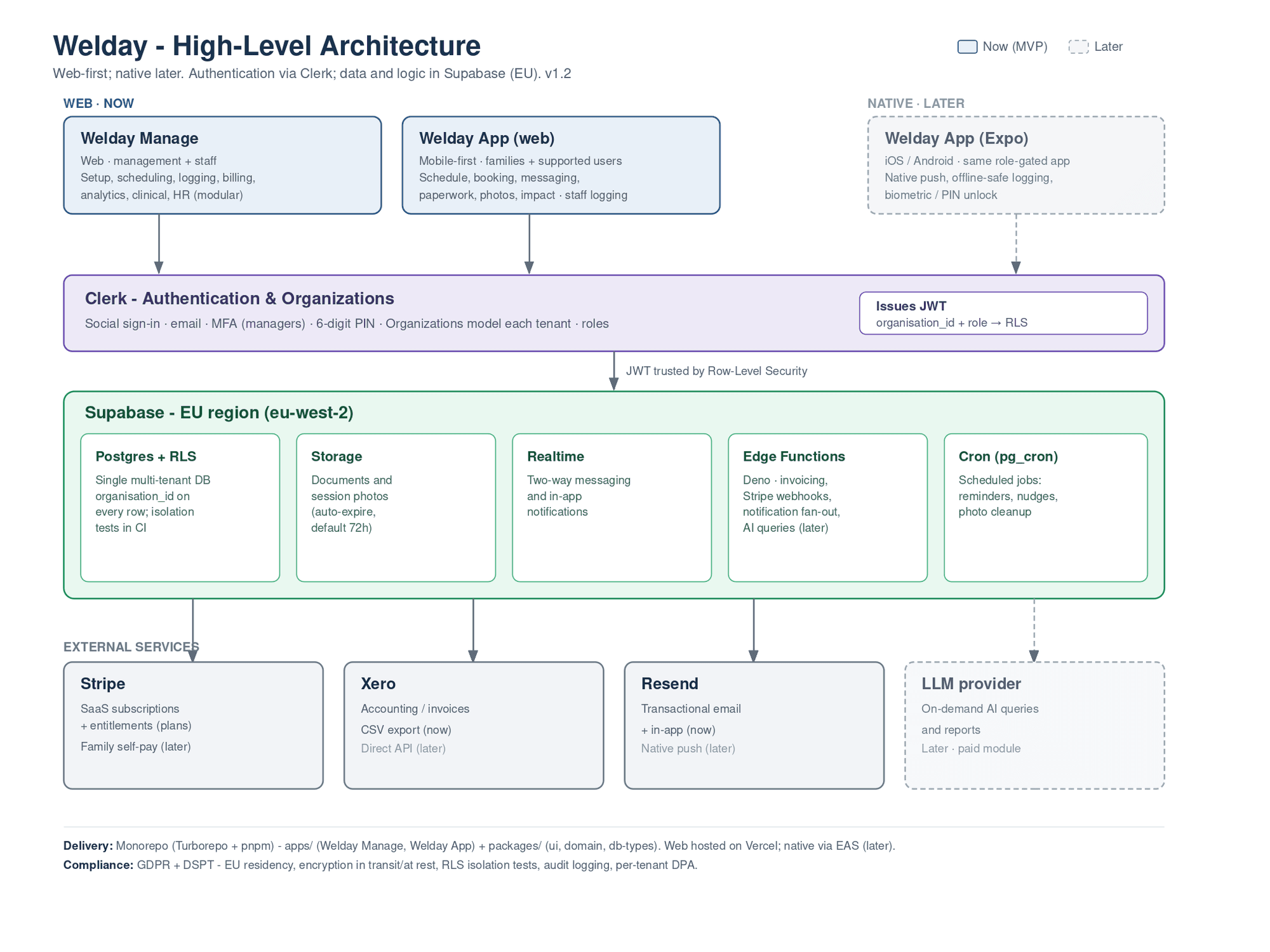Click the dashed Later legend swatch
Screen dimensions: 1270x952
tap(1078, 47)
